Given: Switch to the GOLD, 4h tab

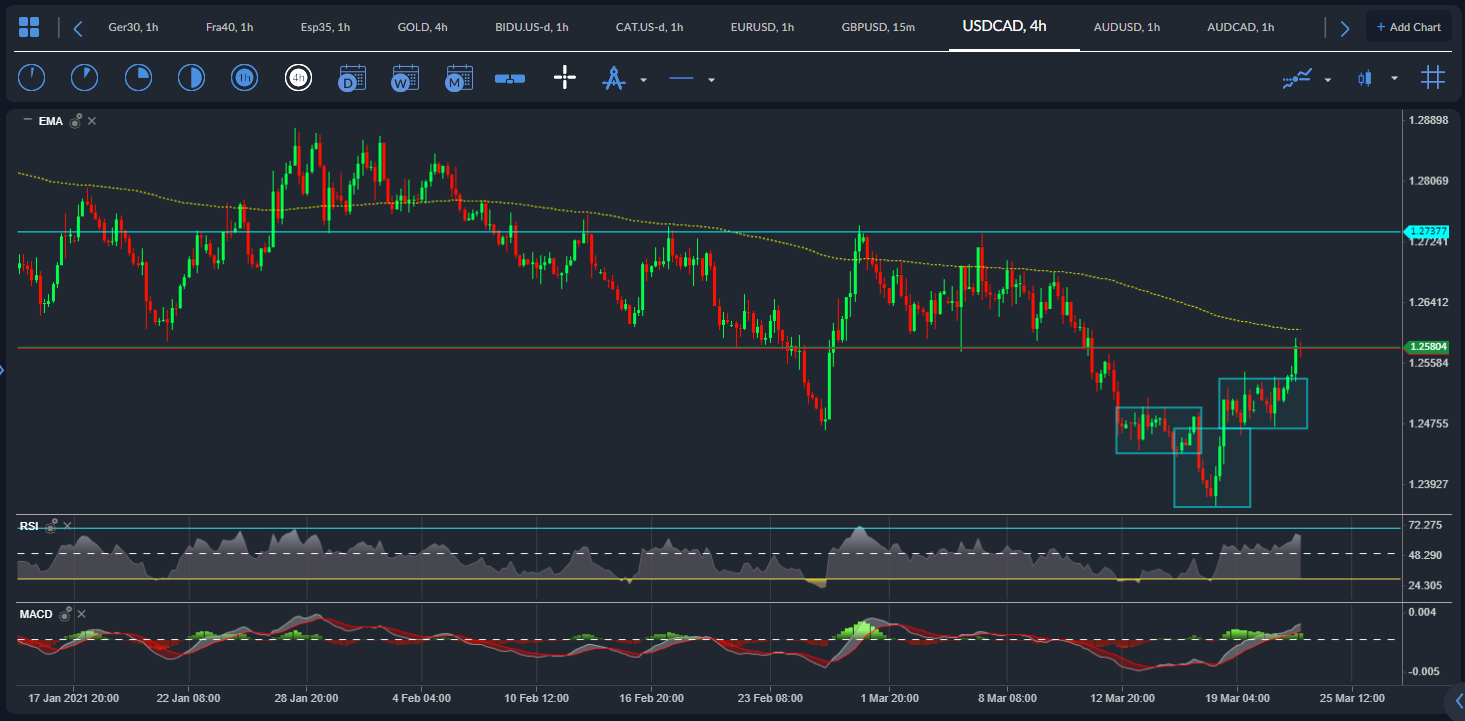Looking at the screenshot, I should (x=422, y=27).
